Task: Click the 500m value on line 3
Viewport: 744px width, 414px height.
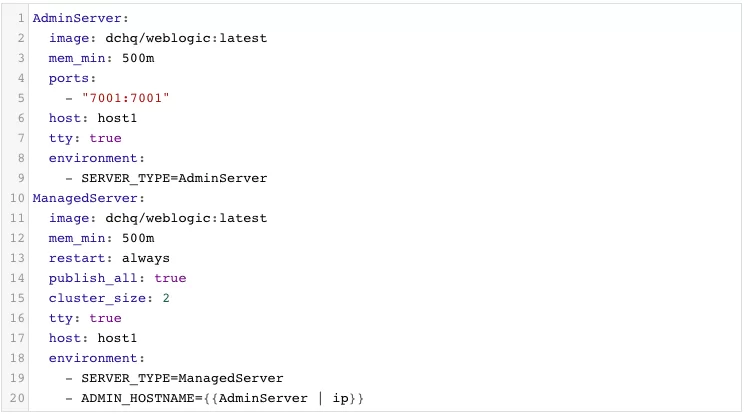Action: pyautogui.click(x=138, y=58)
